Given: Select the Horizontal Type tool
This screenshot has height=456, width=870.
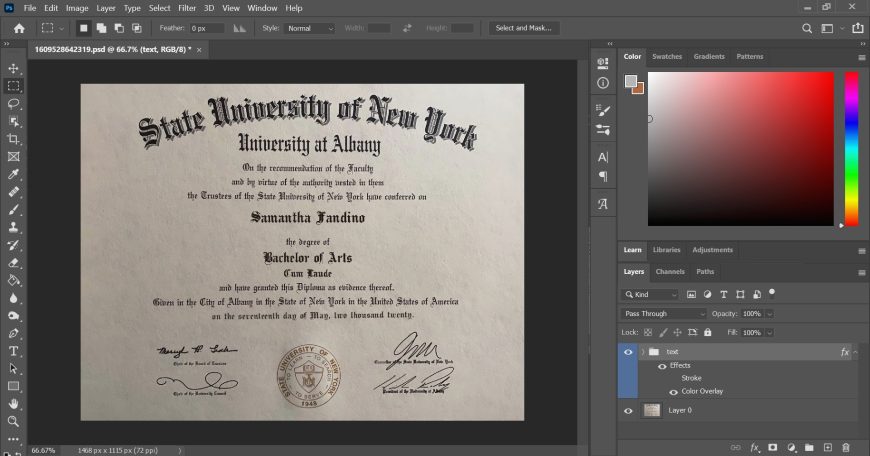Looking at the screenshot, I should click(x=13, y=351).
